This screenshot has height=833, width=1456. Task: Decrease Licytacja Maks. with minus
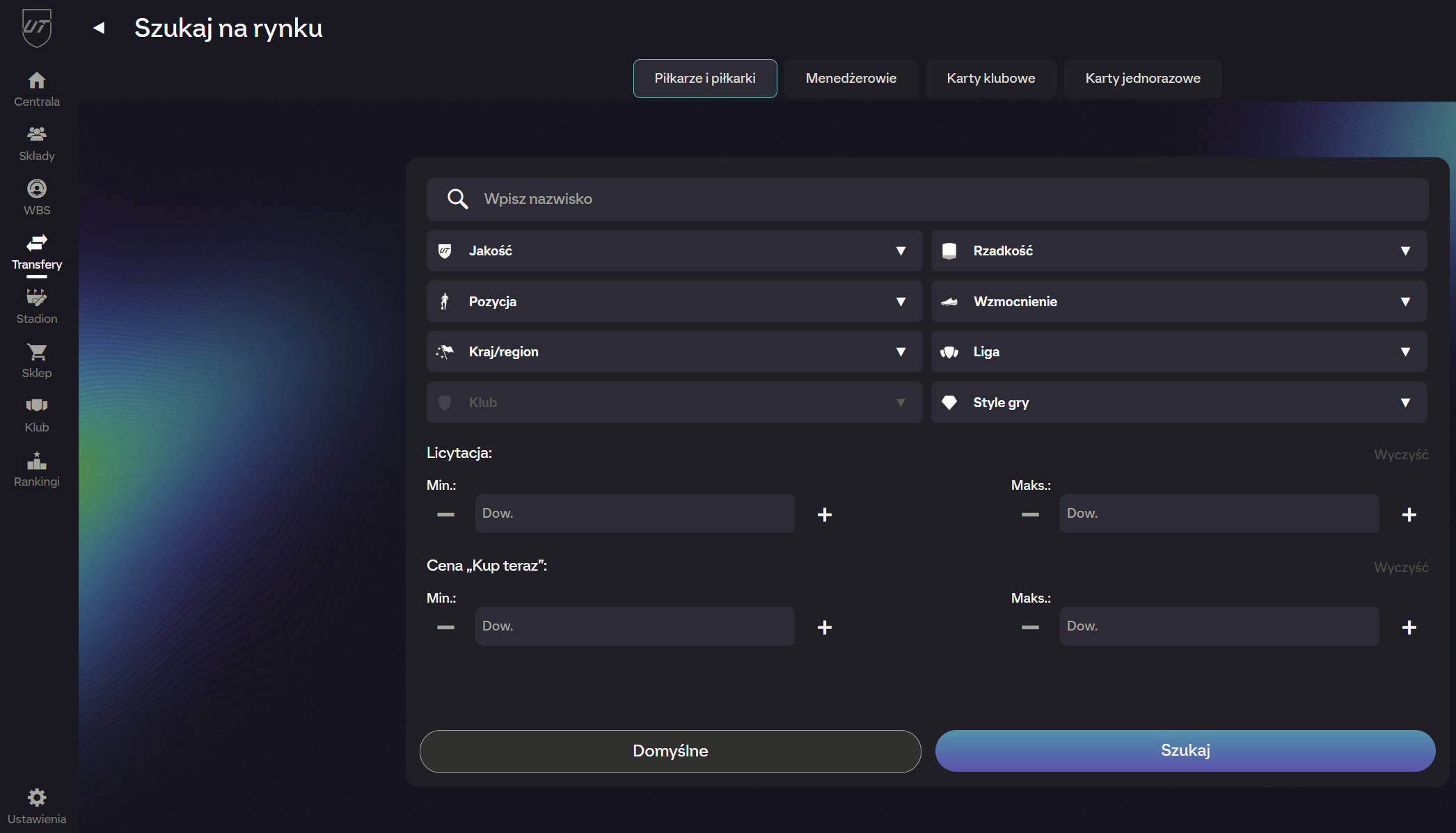[1030, 514]
